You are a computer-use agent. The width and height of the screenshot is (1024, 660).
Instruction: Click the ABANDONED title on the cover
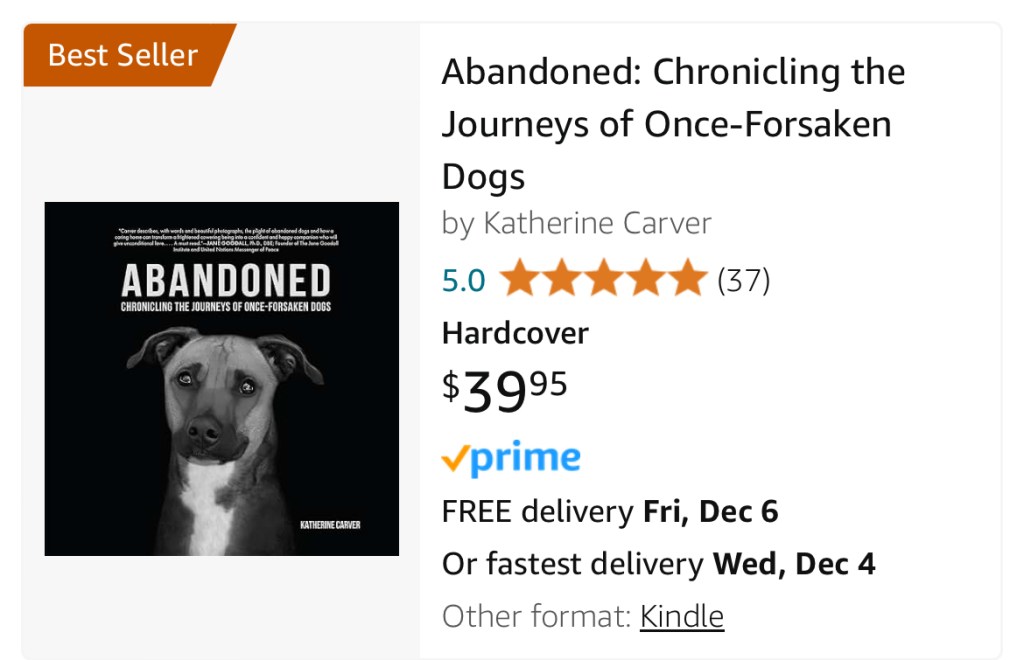tap(225, 280)
